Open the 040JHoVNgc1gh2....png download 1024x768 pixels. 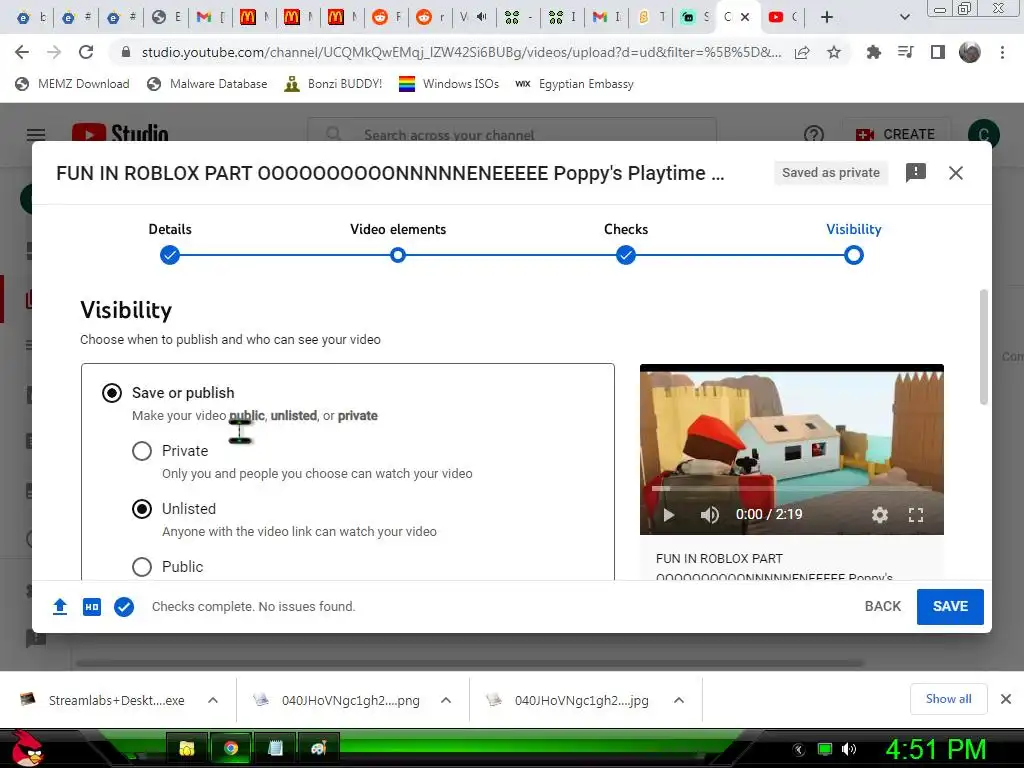pyautogui.click(x=336, y=700)
